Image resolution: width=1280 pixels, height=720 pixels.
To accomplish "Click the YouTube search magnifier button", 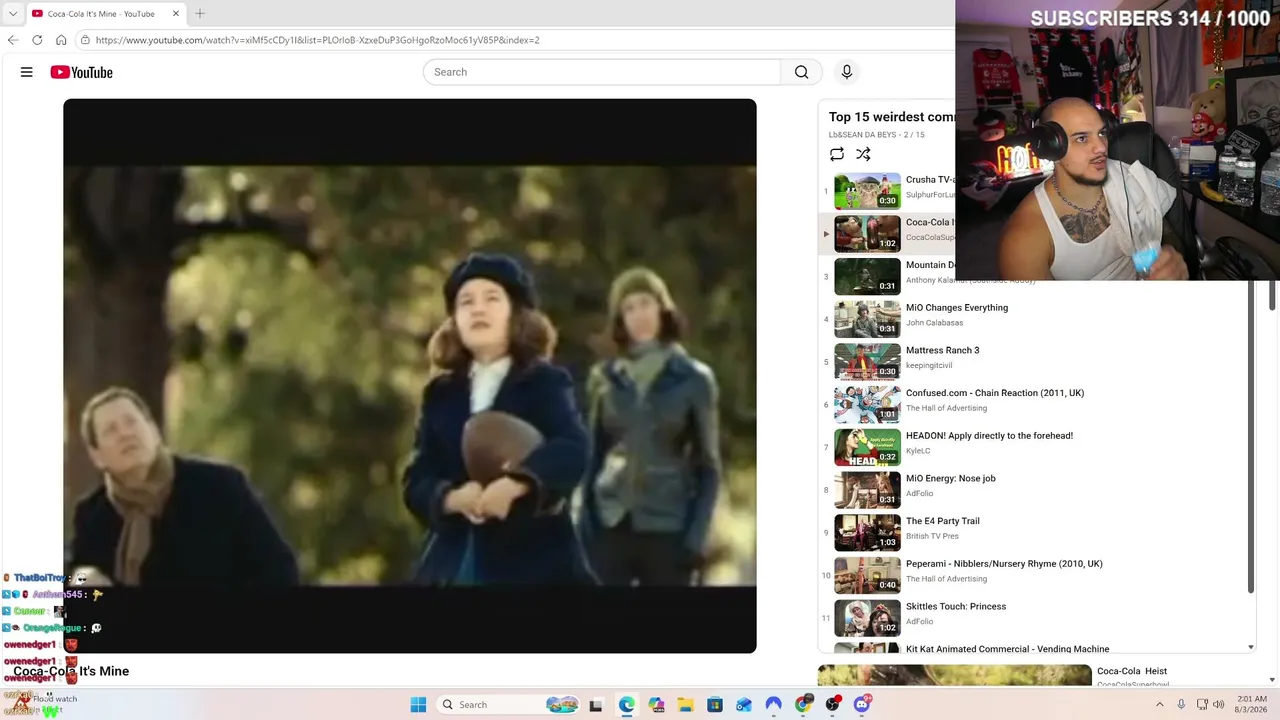I will click(801, 72).
